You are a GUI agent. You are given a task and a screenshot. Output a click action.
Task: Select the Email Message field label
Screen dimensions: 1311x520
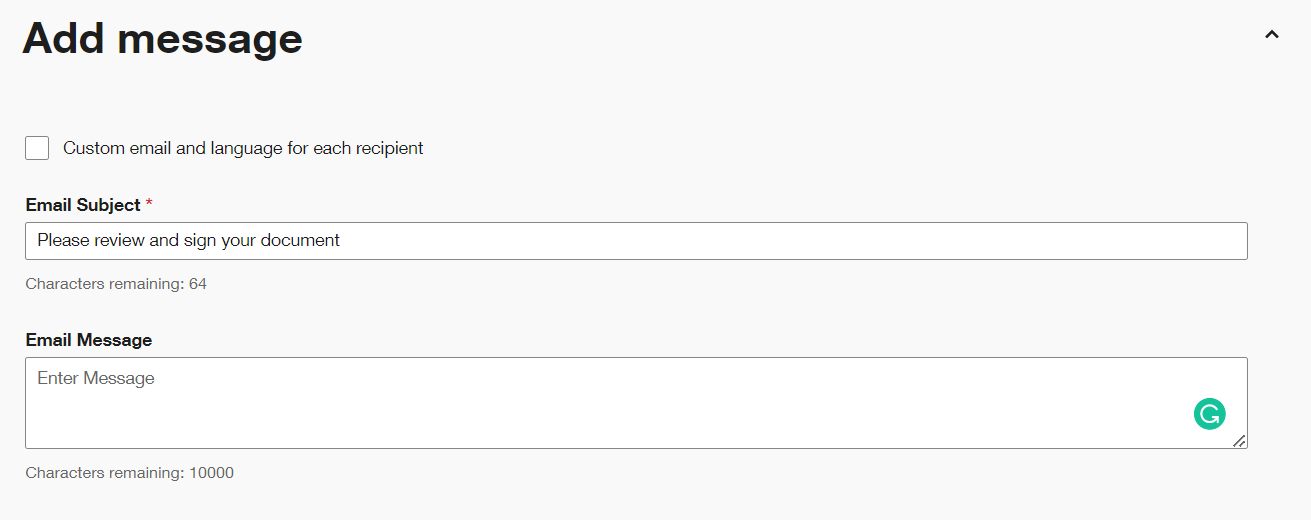[89, 340]
